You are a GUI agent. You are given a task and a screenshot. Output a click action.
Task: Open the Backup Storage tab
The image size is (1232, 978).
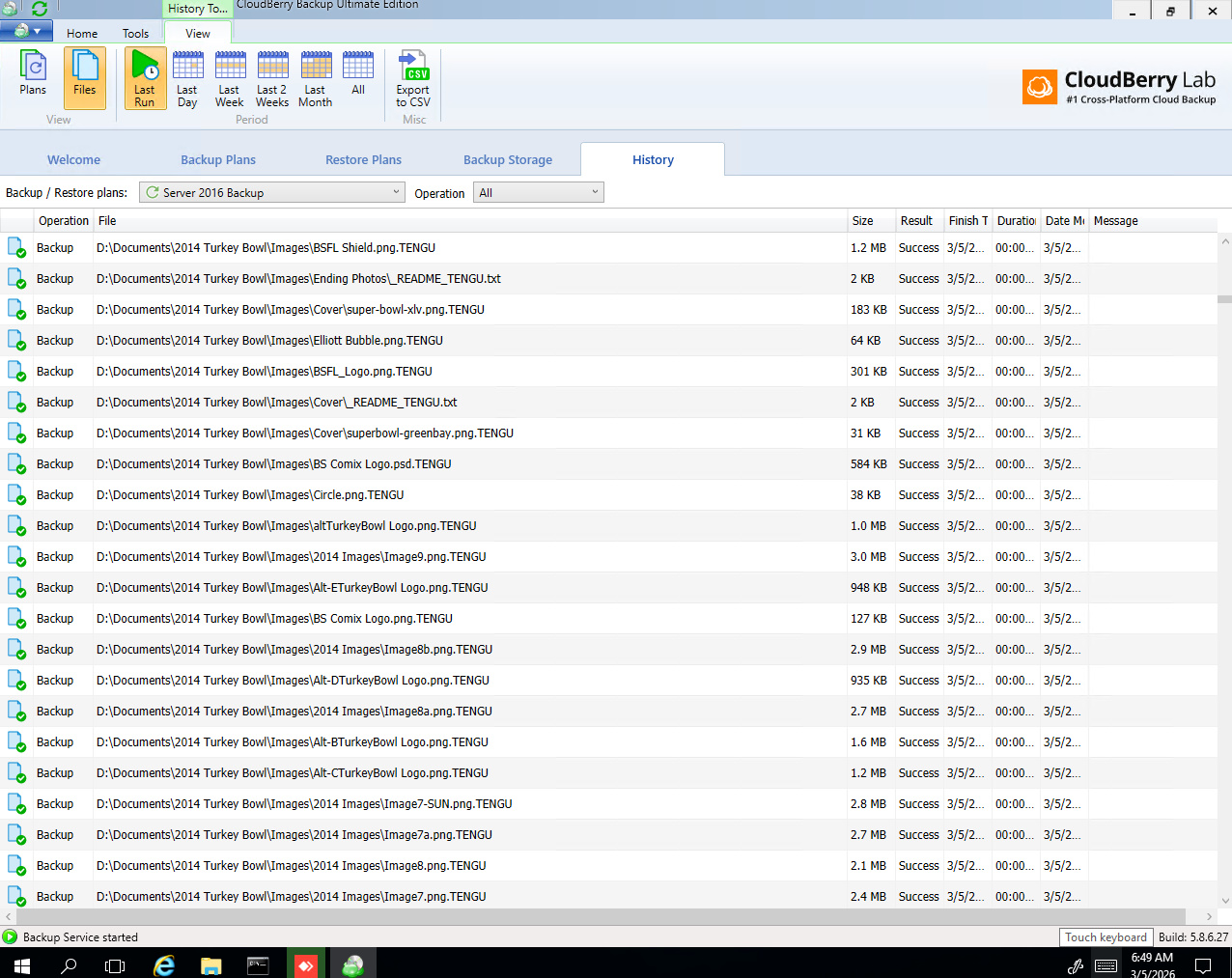508,160
